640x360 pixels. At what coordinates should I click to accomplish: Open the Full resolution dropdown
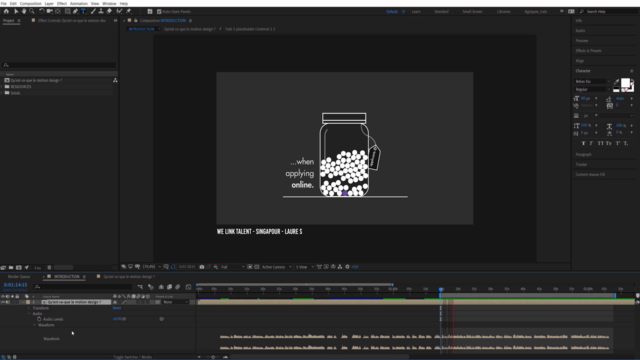coord(233,267)
